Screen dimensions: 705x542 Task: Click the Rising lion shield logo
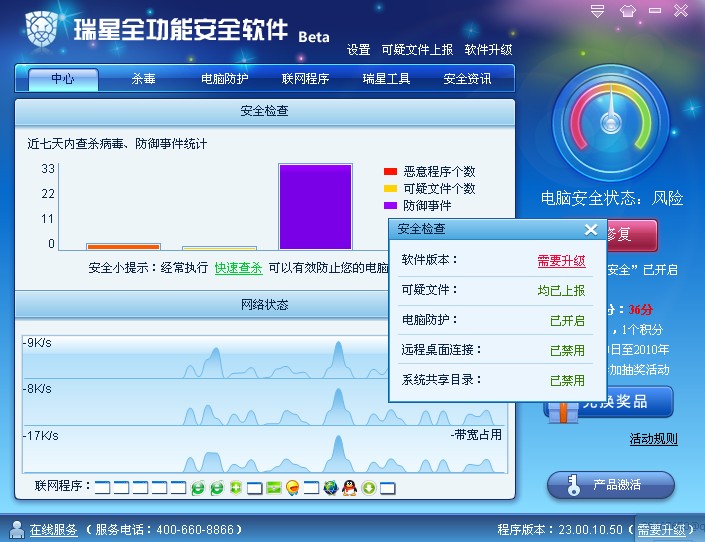click(x=41, y=28)
